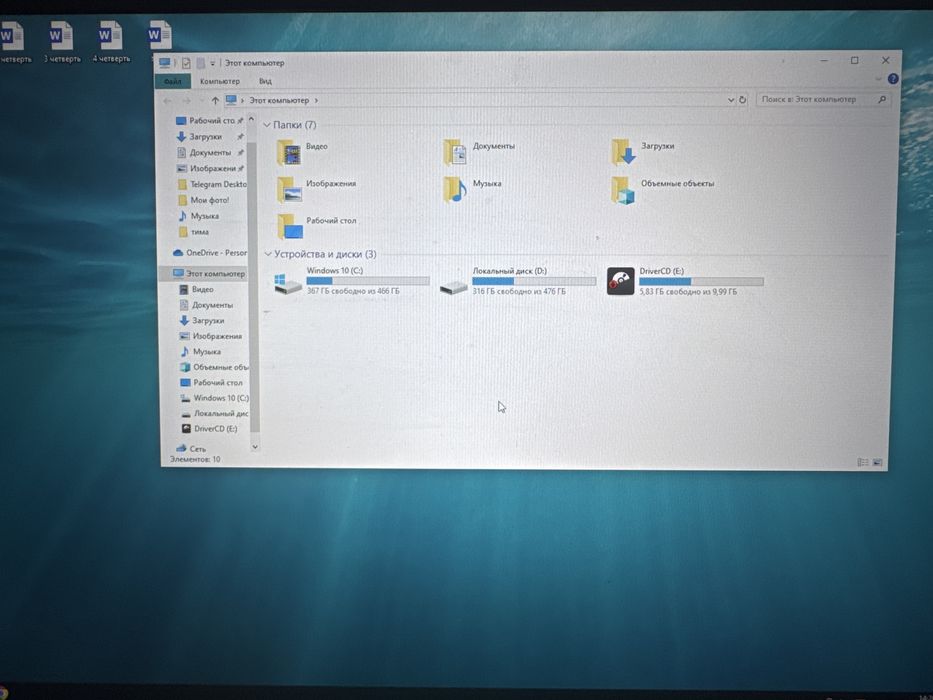
Task: Click 367 ГБ свободно из 466 ГБ text
Action: coord(353,291)
